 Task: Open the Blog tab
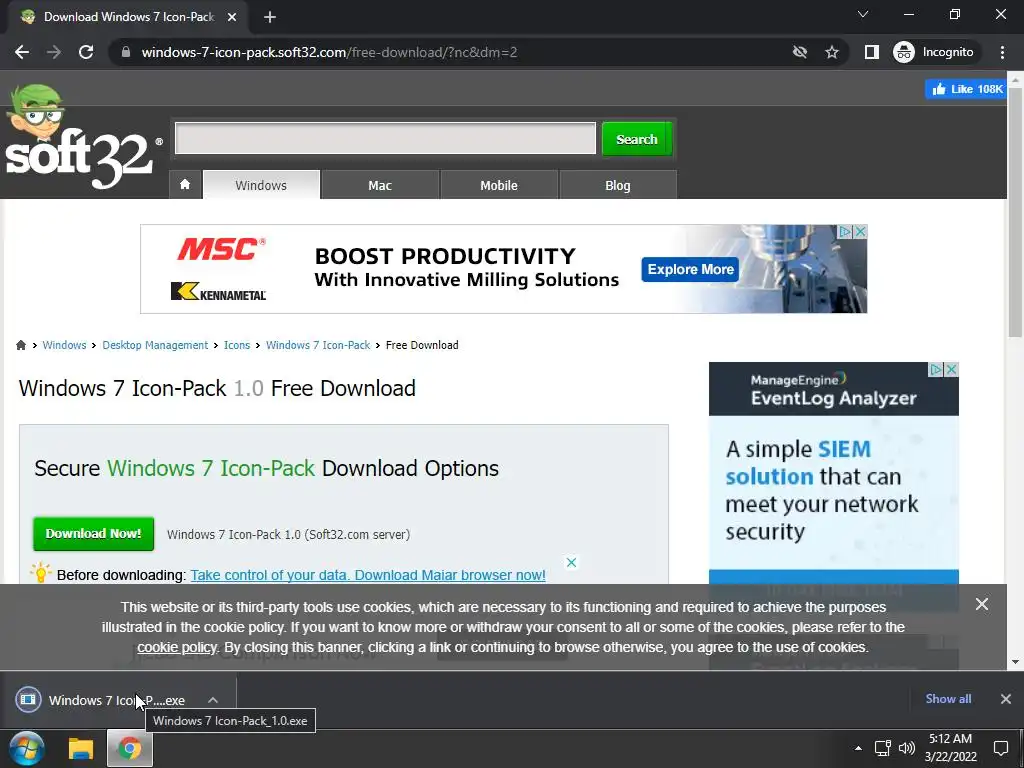618,185
